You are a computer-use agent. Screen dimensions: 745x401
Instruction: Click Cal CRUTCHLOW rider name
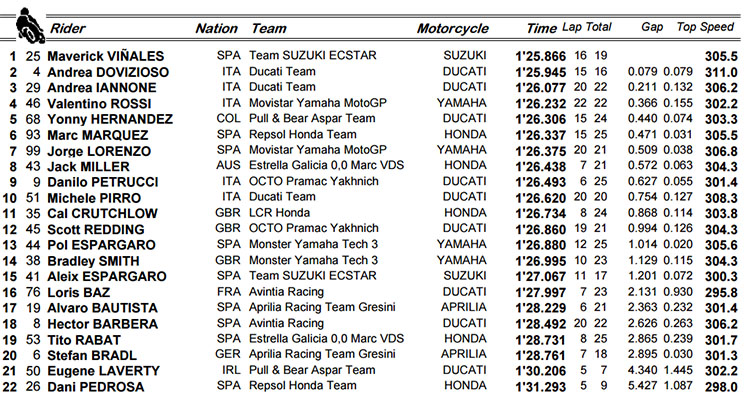tap(102, 214)
